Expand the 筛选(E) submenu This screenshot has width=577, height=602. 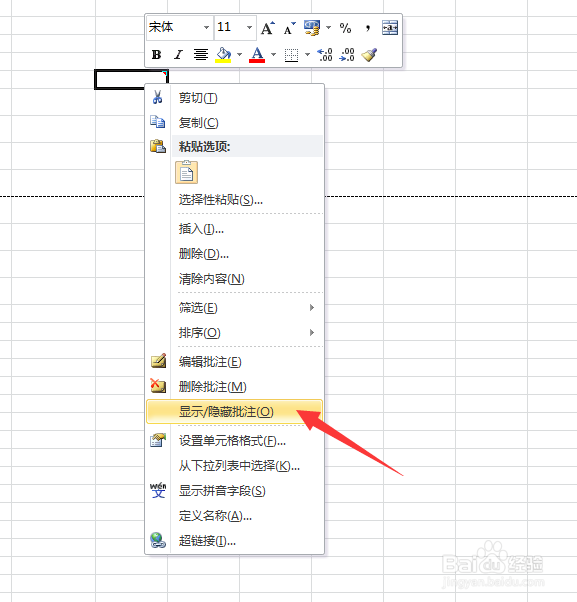tap(235, 308)
